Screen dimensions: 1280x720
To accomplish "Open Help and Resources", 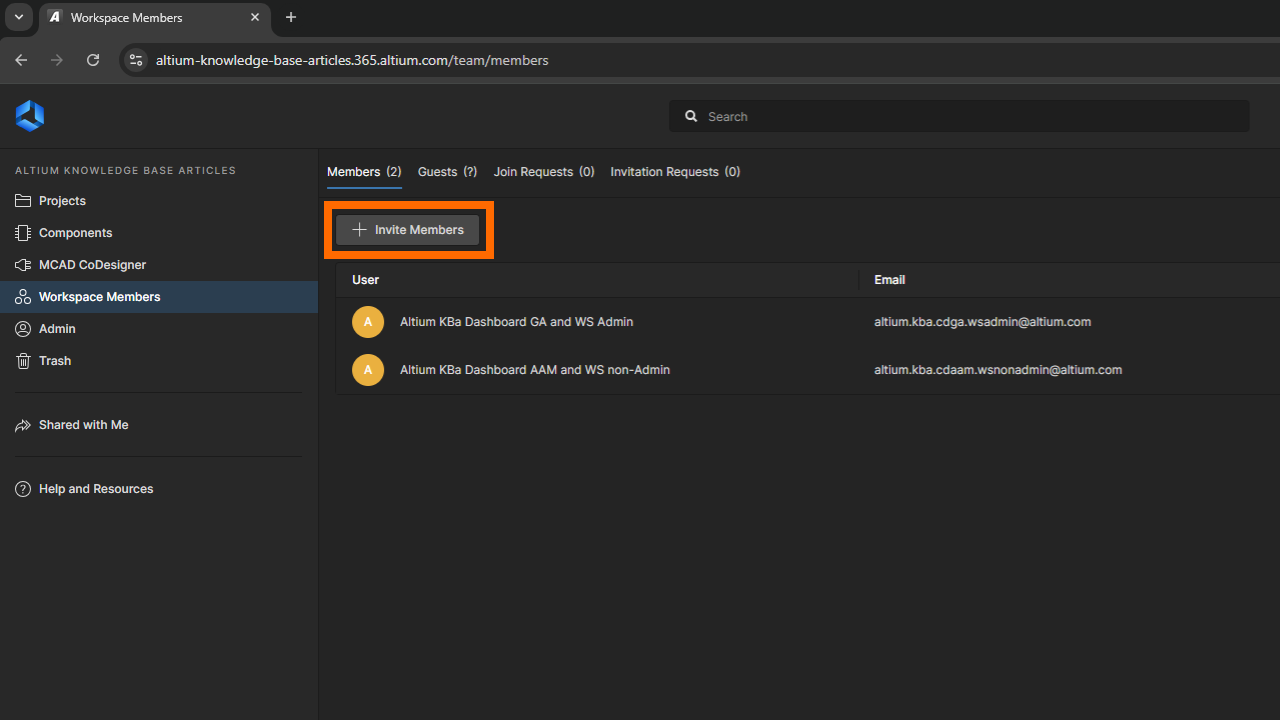I will [95, 489].
